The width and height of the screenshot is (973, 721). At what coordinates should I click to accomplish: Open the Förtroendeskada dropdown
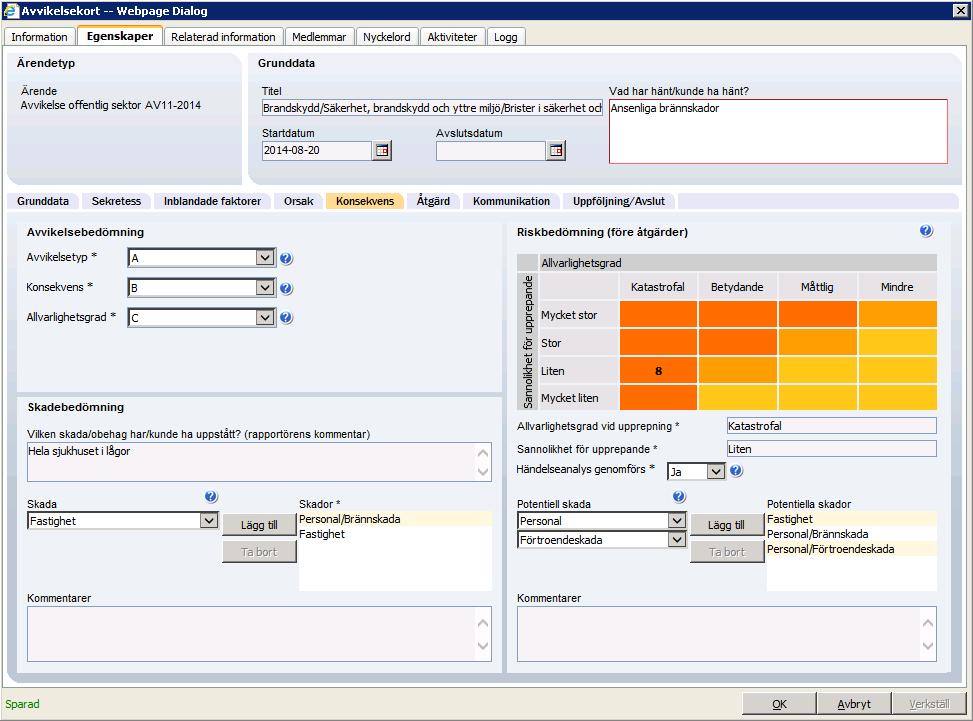click(676, 540)
